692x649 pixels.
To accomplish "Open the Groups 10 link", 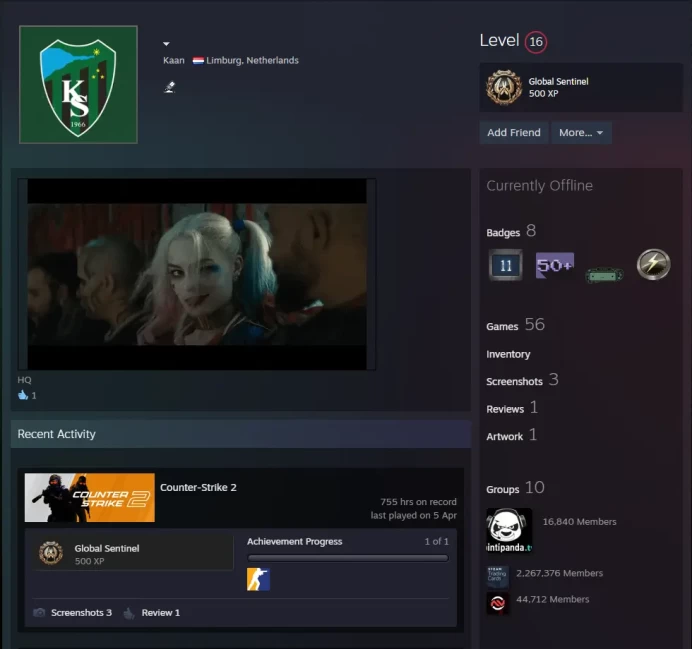I will (515, 488).
